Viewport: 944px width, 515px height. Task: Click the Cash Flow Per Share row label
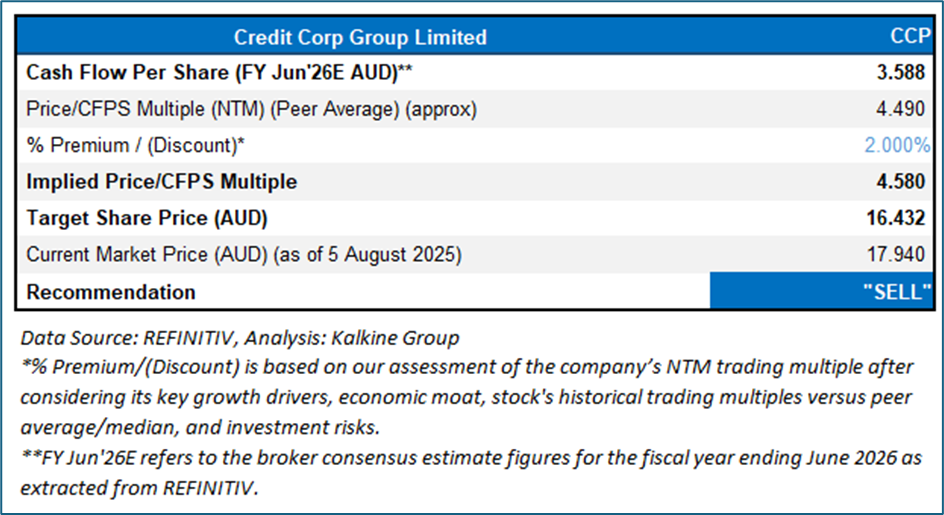[219, 73]
